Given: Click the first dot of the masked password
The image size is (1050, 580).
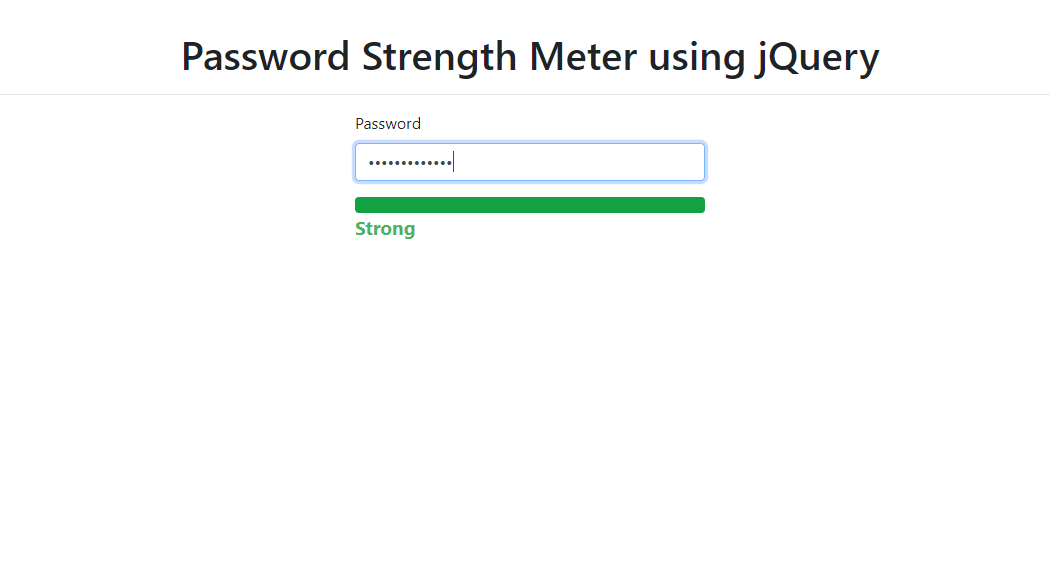Looking at the screenshot, I should click(x=372, y=163).
